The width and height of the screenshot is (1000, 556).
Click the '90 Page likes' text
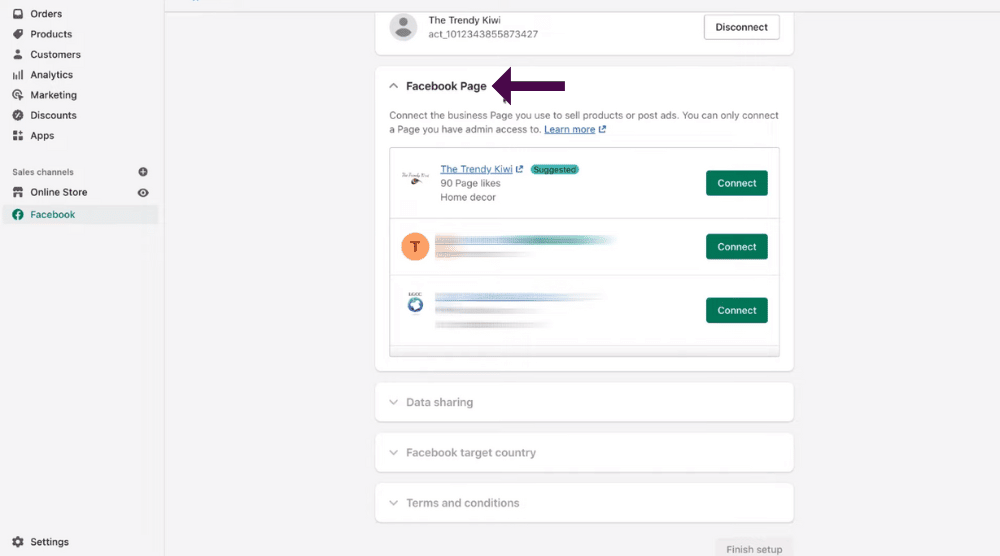coord(470,183)
